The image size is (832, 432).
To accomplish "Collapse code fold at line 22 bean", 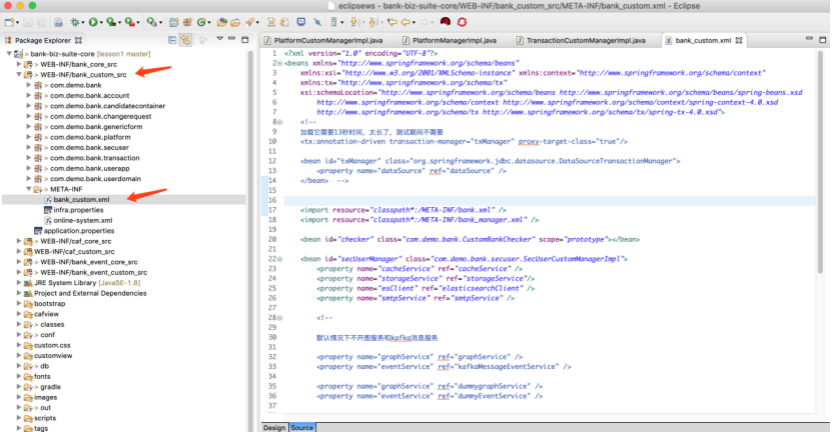I will [x=277, y=258].
